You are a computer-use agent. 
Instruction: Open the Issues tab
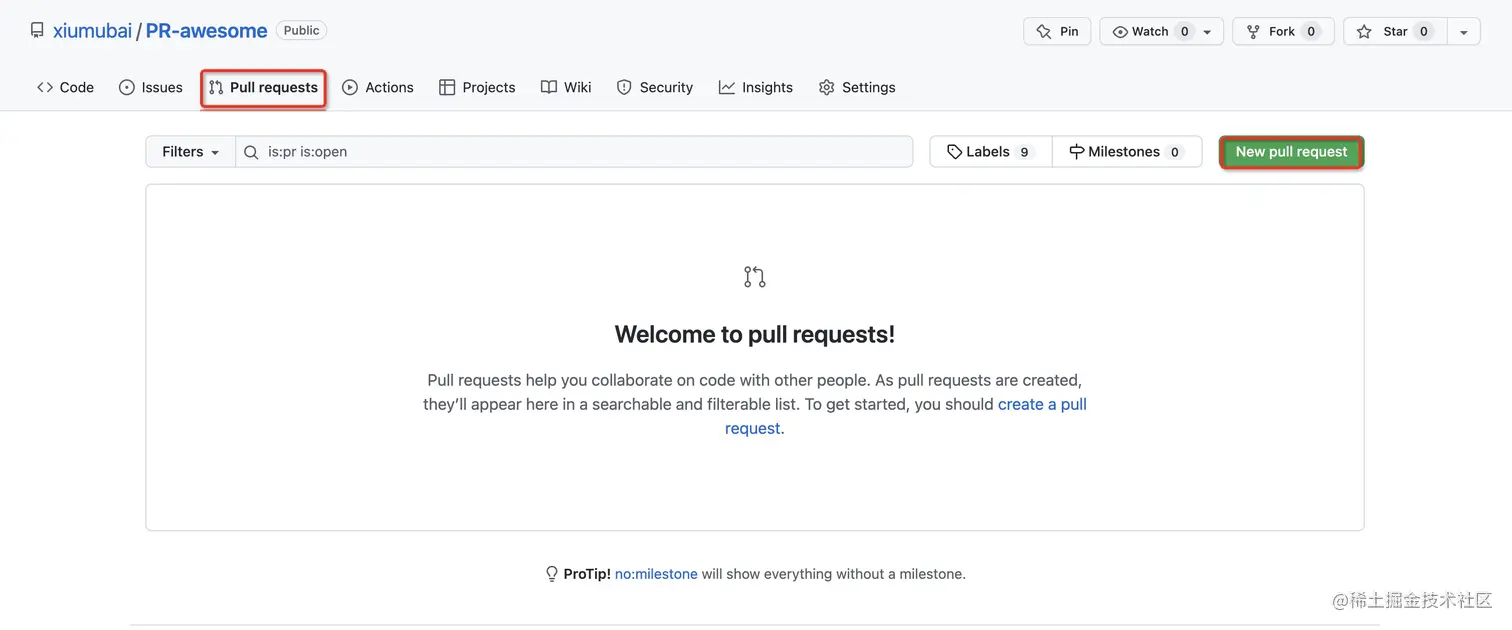[151, 87]
